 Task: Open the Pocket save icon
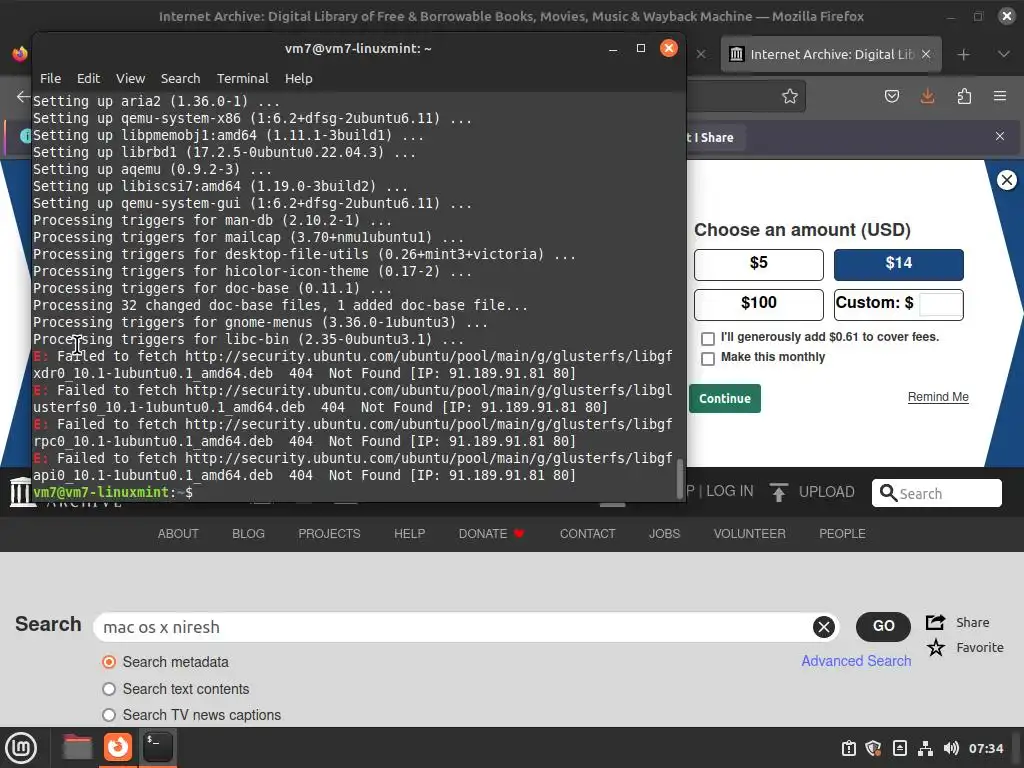point(891,97)
